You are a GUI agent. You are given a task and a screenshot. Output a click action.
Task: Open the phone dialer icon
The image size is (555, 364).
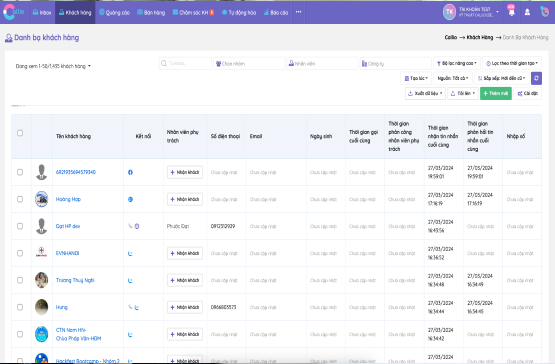tap(544, 12)
